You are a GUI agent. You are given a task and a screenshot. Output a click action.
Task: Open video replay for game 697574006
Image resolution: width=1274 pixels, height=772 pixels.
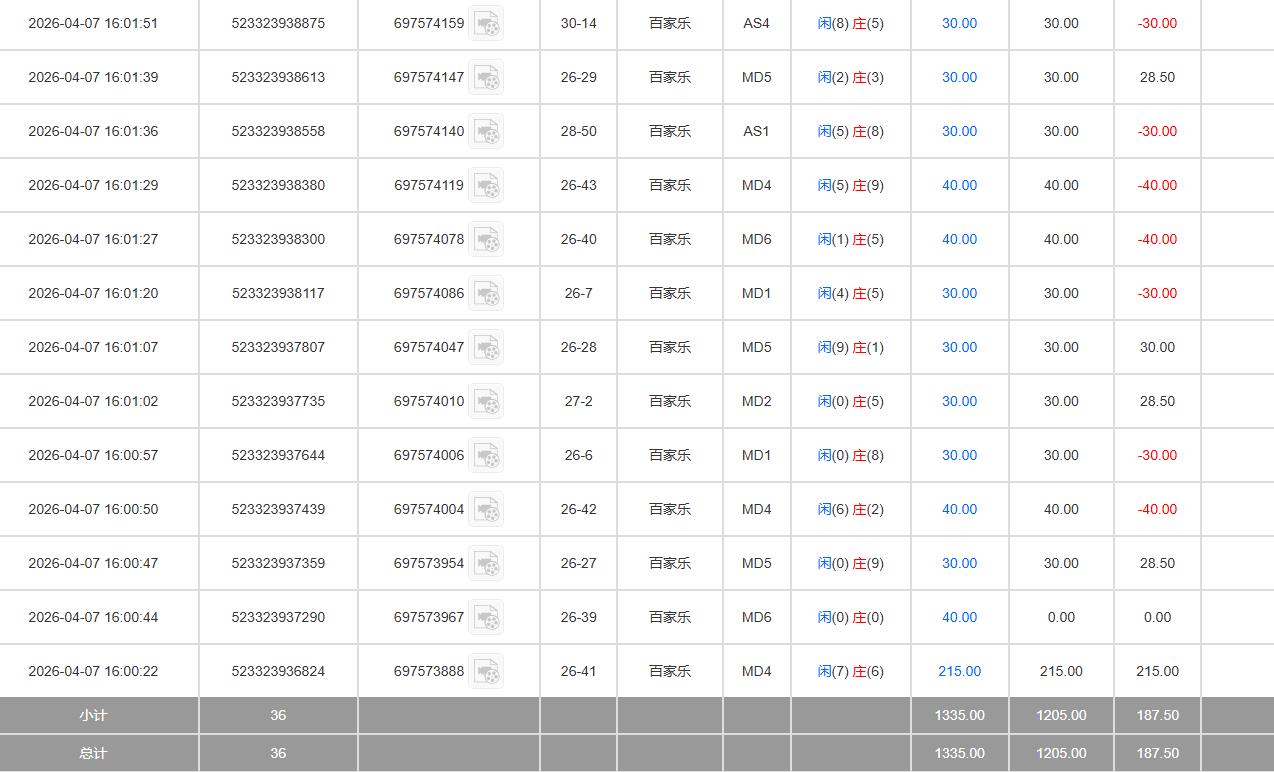(487, 455)
